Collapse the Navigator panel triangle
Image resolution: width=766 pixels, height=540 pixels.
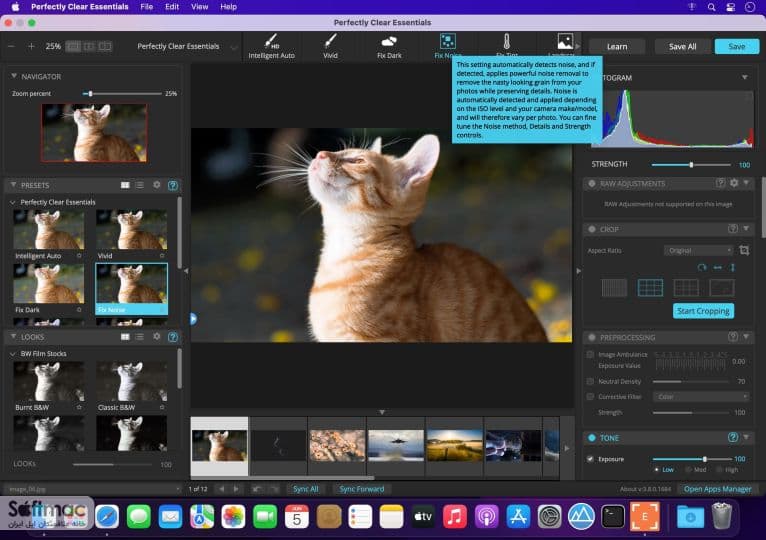tap(14, 76)
